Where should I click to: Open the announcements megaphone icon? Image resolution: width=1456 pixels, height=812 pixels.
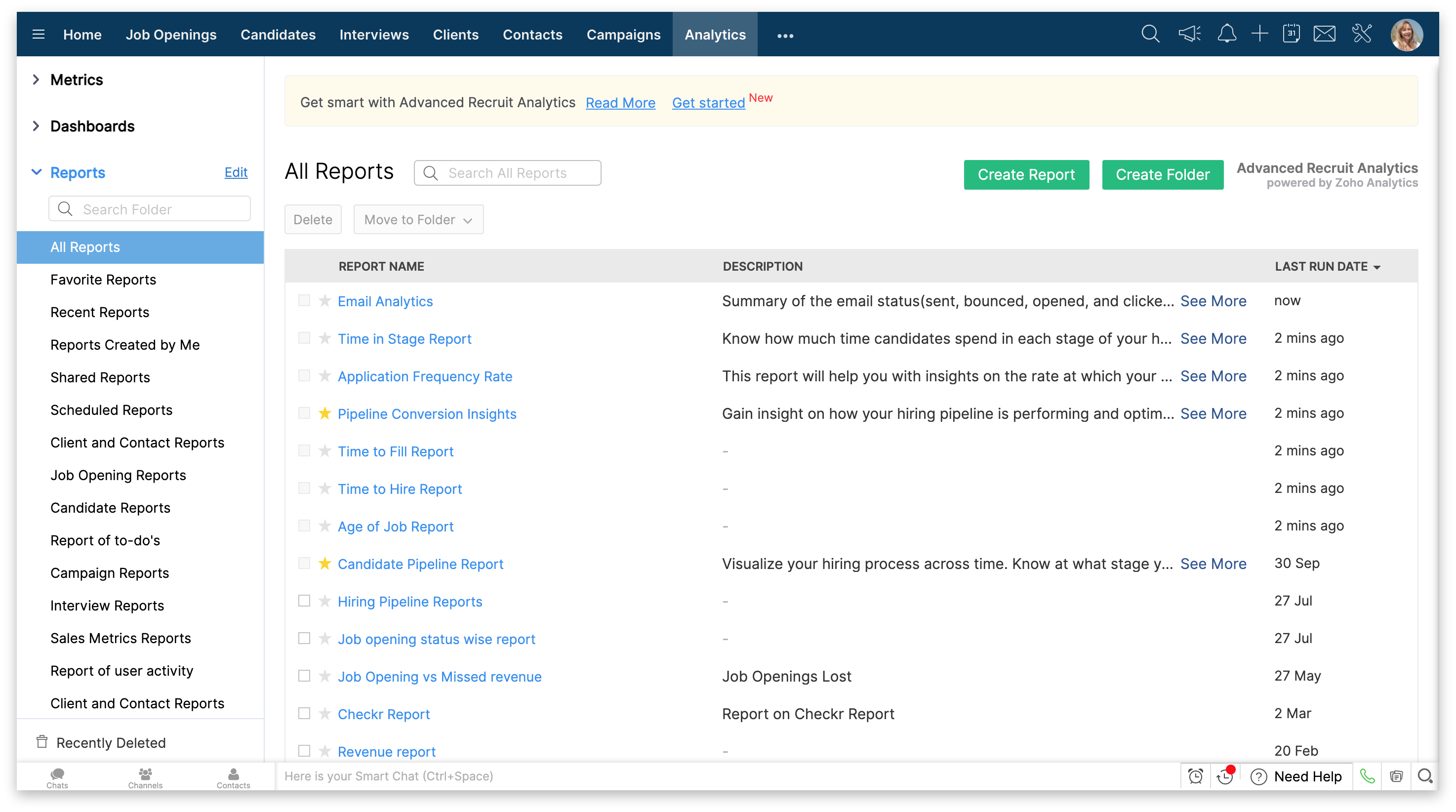[x=1189, y=34]
